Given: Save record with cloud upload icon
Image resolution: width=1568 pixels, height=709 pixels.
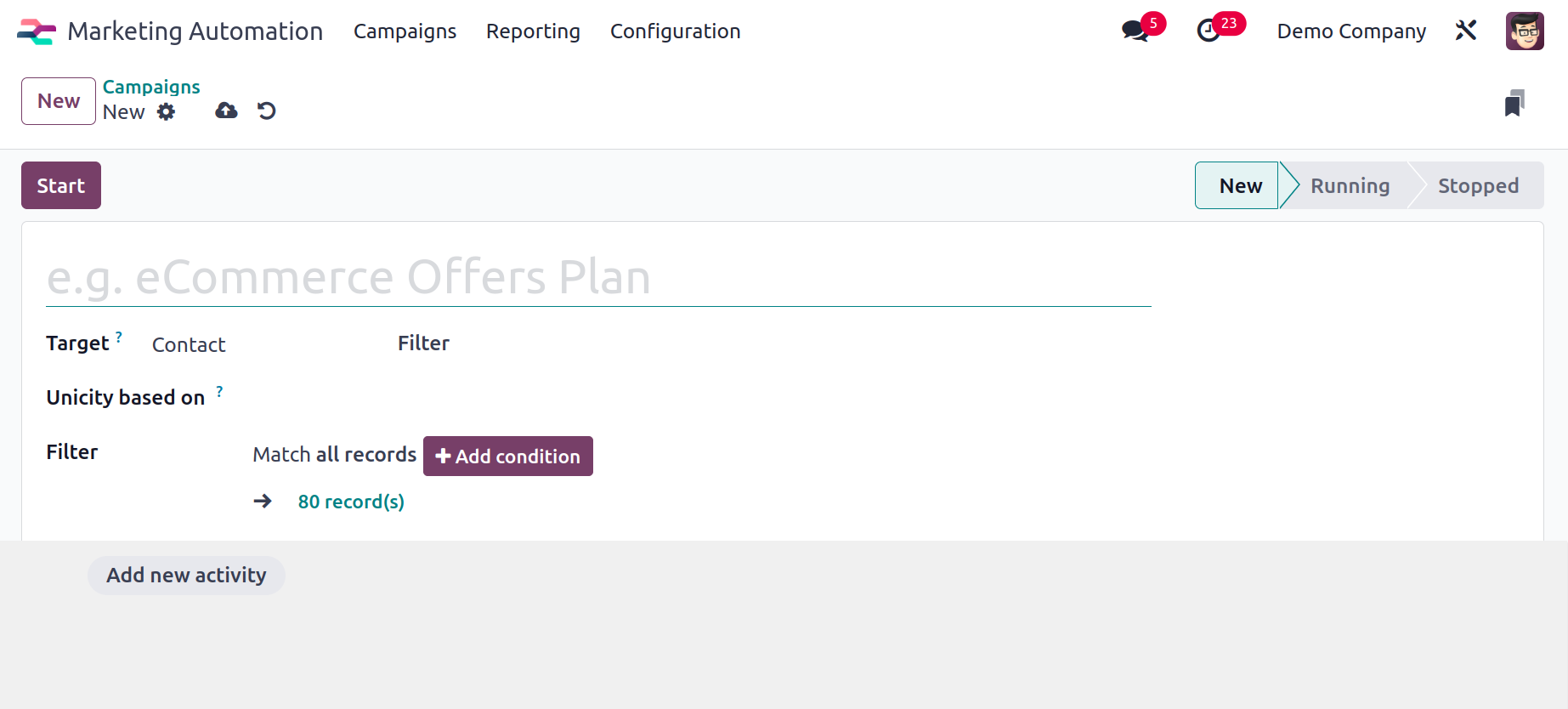Looking at the screenshot, I should click(226, 111).
